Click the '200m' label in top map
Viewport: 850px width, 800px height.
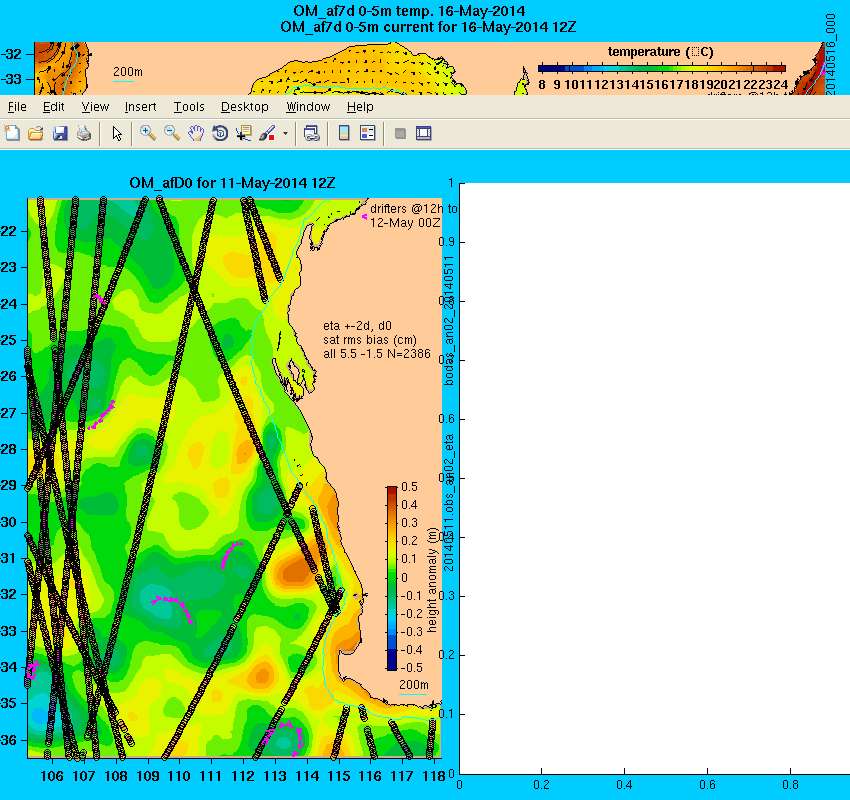coord(127,72)
